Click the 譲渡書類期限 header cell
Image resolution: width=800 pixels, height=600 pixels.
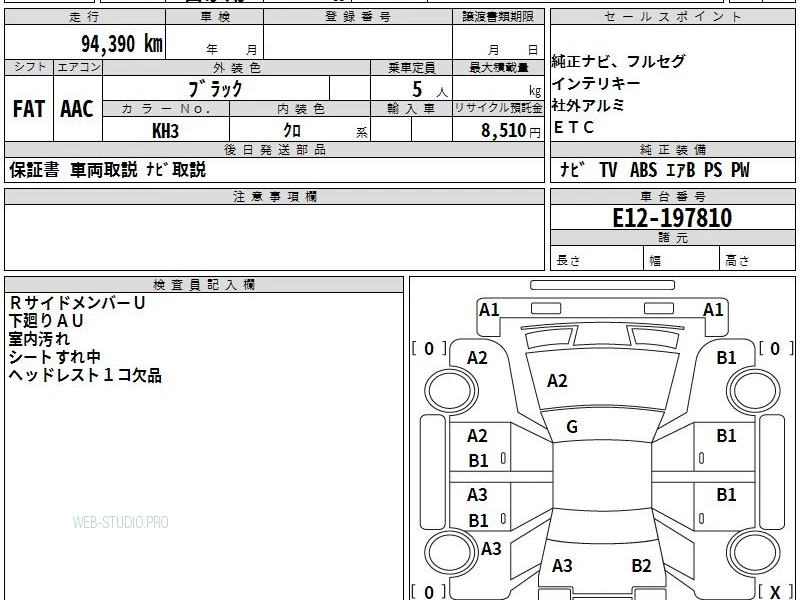(498, 17)
